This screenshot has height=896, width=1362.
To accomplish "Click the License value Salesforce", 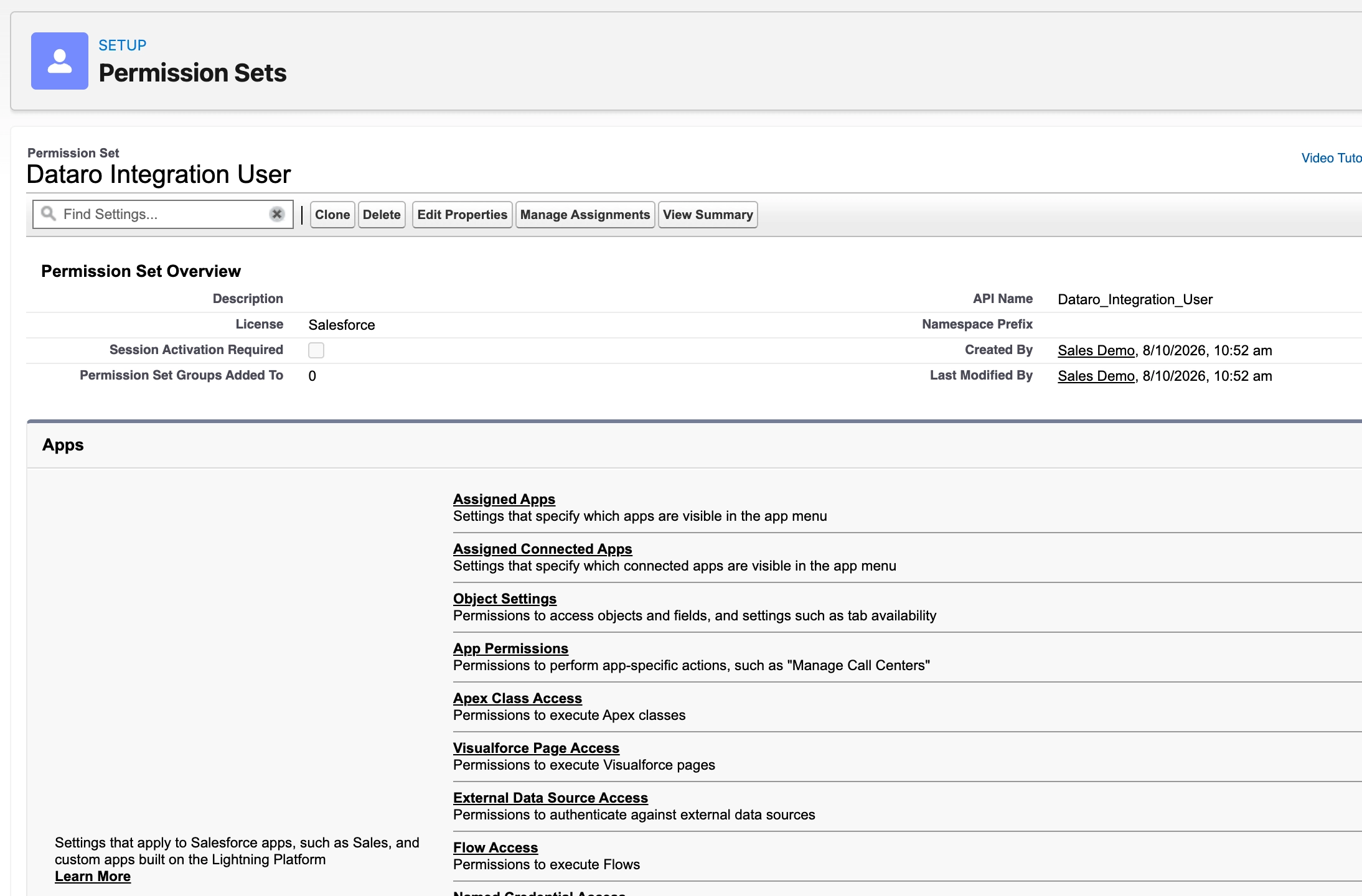I will pos(342,325).
